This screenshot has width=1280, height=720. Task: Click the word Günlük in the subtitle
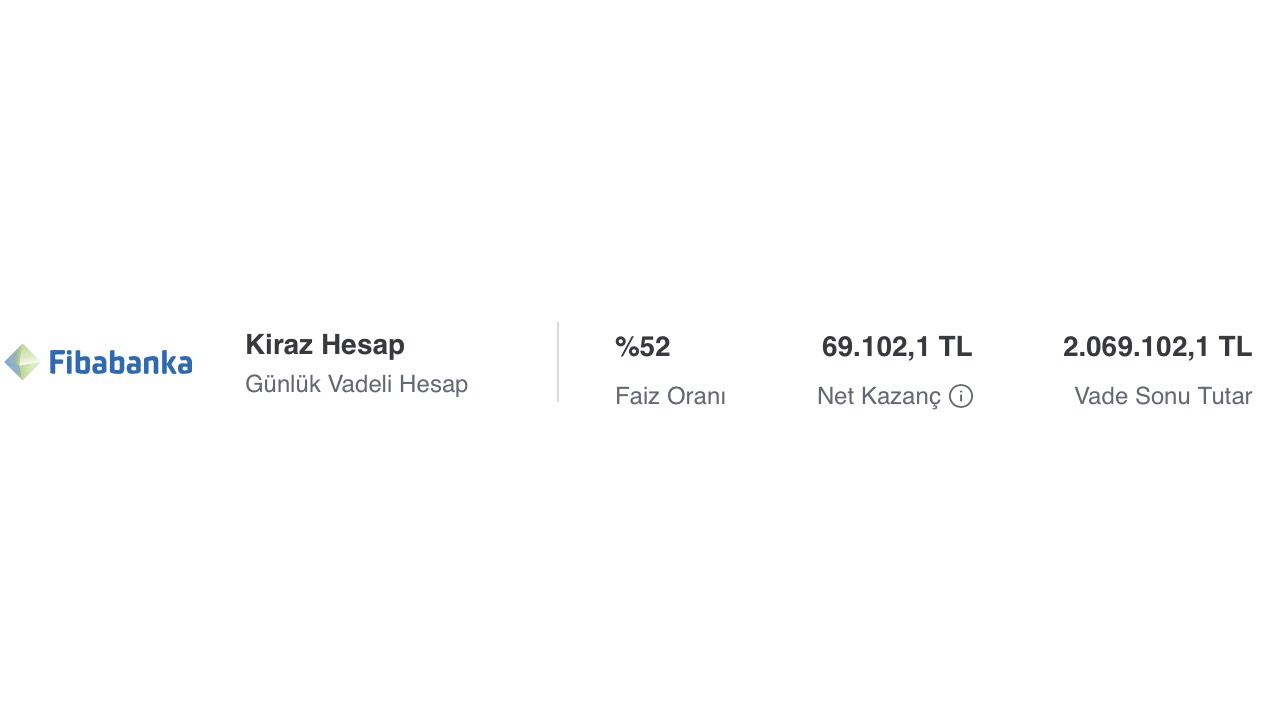tap(283, 384)
